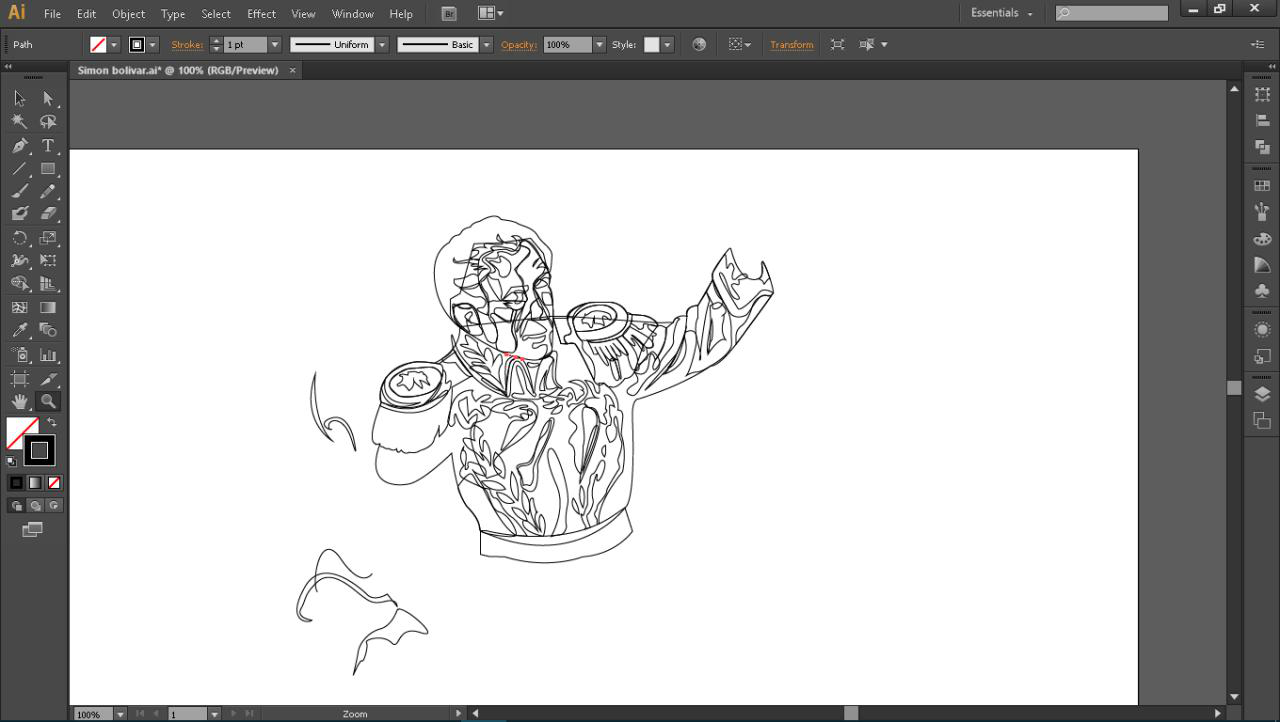Viewport: 1280px width, 722px height.
Task: Launch Adobe Bridge from the Br icon
Action: tap(449, 14)
